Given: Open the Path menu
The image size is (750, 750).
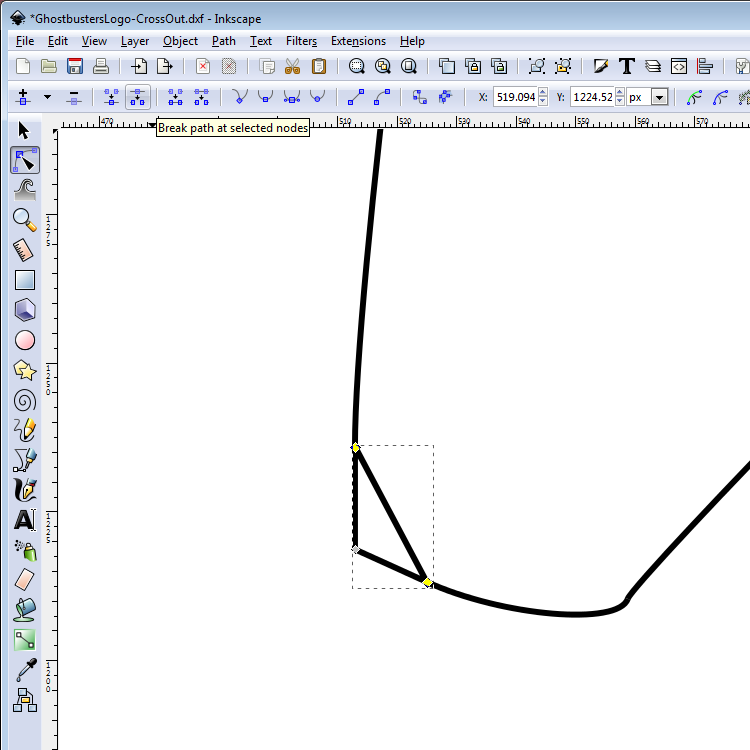Looking at the screenshot, I should 224,41.
